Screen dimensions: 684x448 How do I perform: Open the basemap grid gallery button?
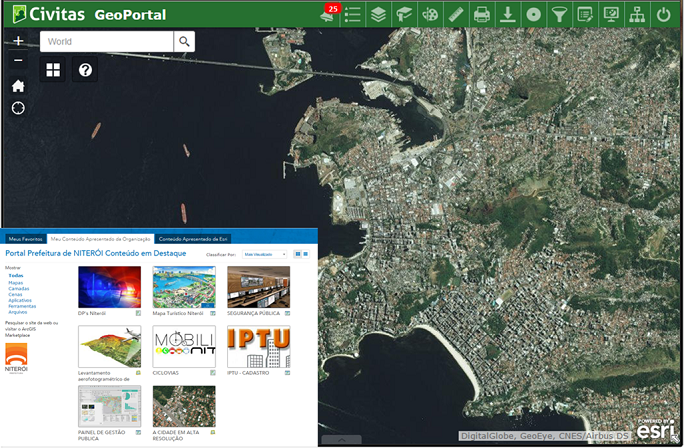[x=53, y=69]
